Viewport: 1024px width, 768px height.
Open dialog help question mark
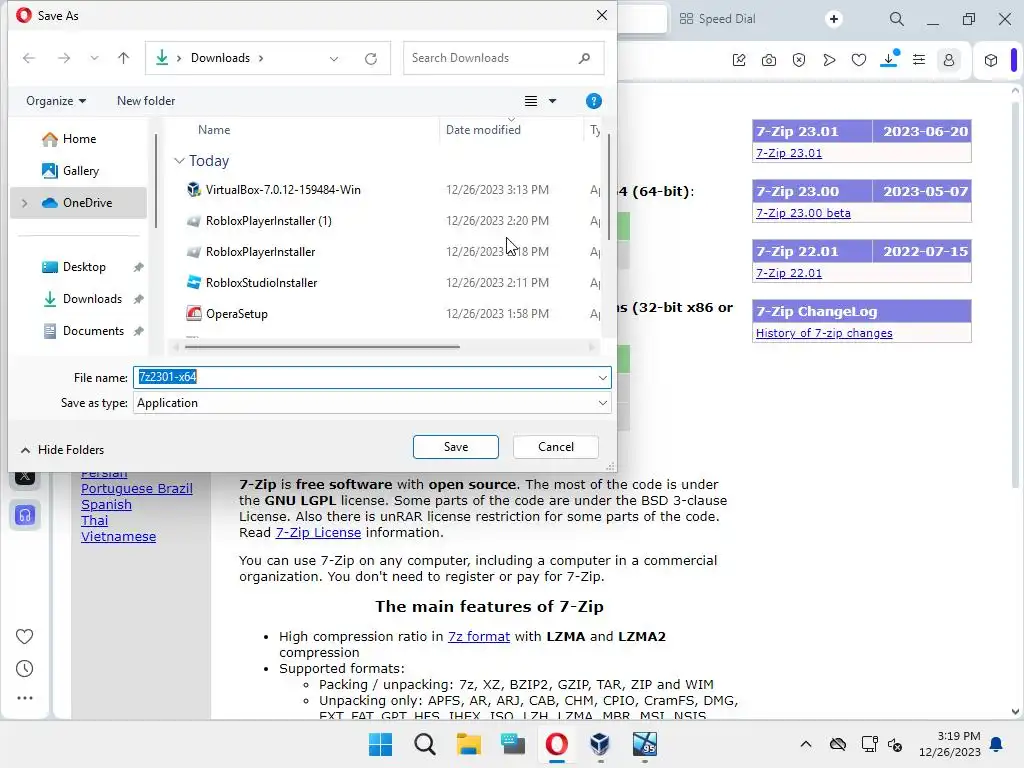[594, 101]
